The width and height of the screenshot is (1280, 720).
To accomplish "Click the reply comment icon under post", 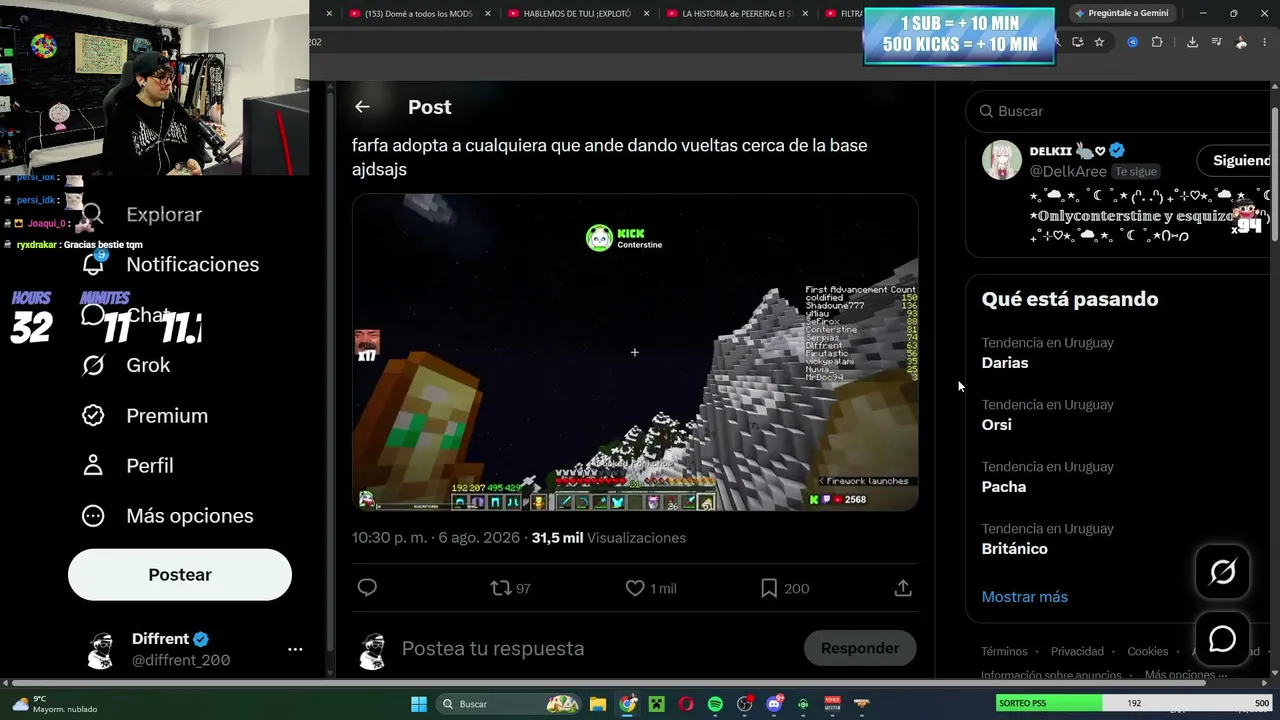I will (x=367, y=588).
